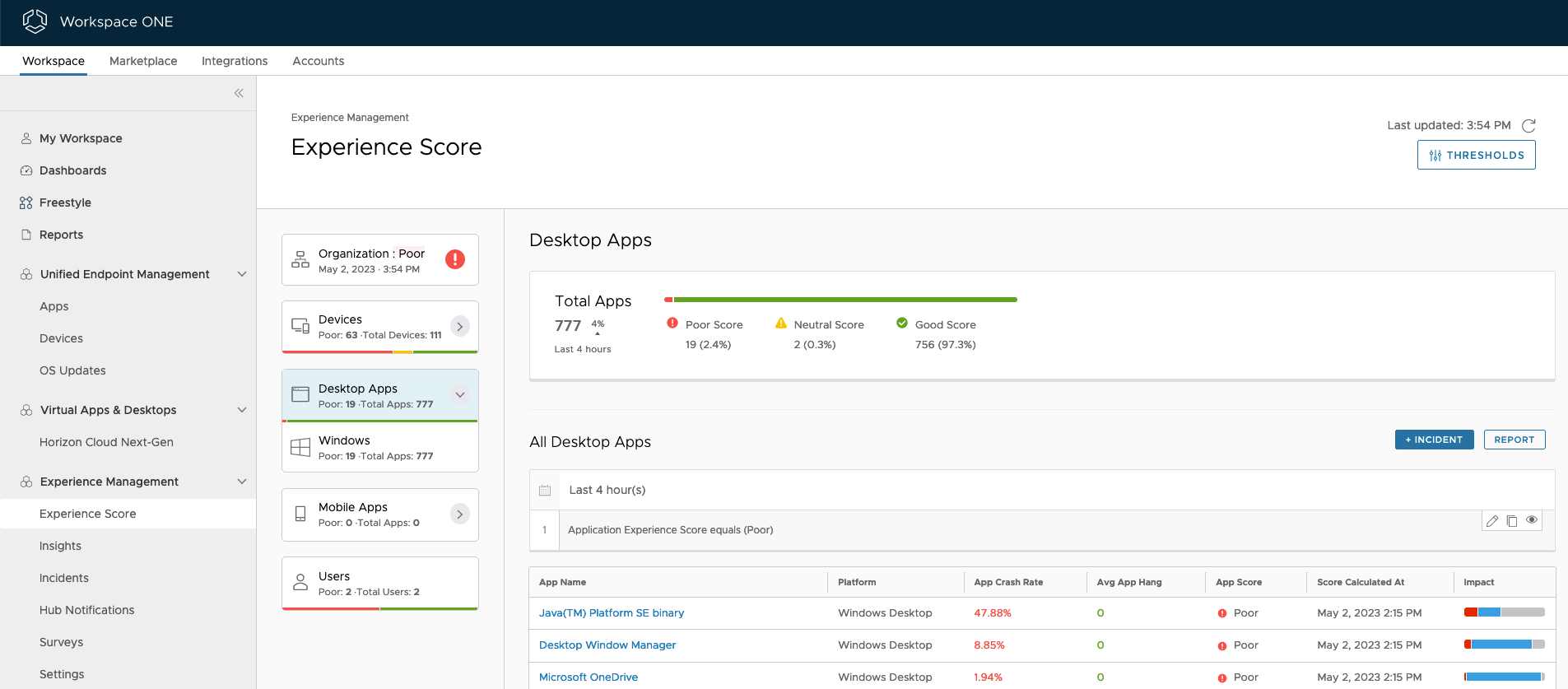
Task: Click the THRESHOLDS button
Action: (1476, 155)
